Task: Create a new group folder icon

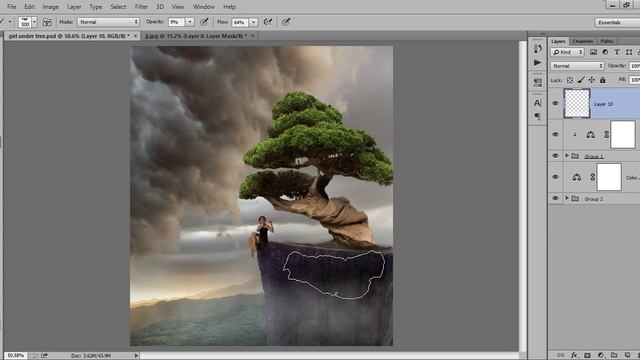Action: click(x=614, y=355)
